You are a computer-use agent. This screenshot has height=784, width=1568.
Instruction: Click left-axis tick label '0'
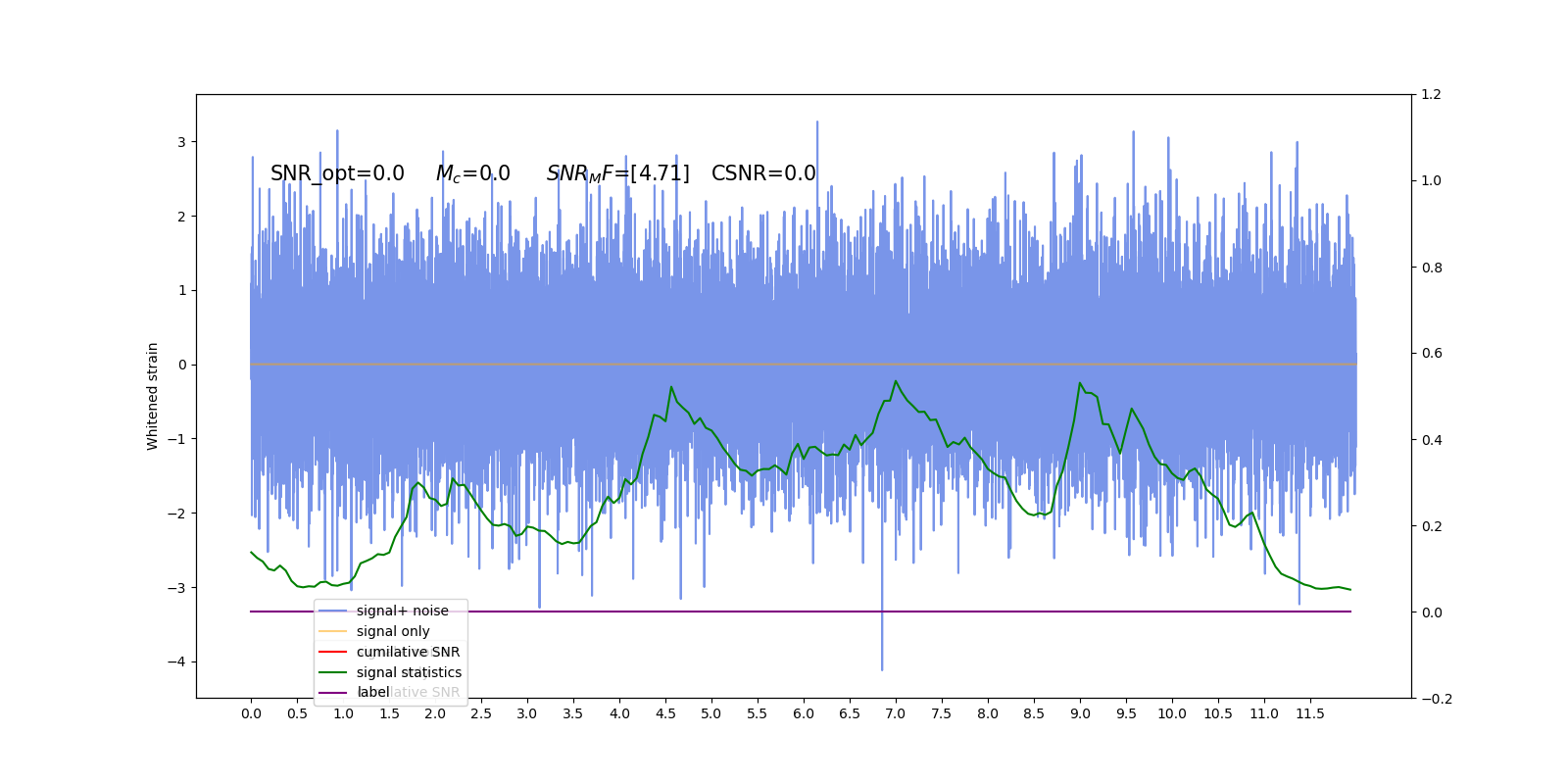coord(181,365)
